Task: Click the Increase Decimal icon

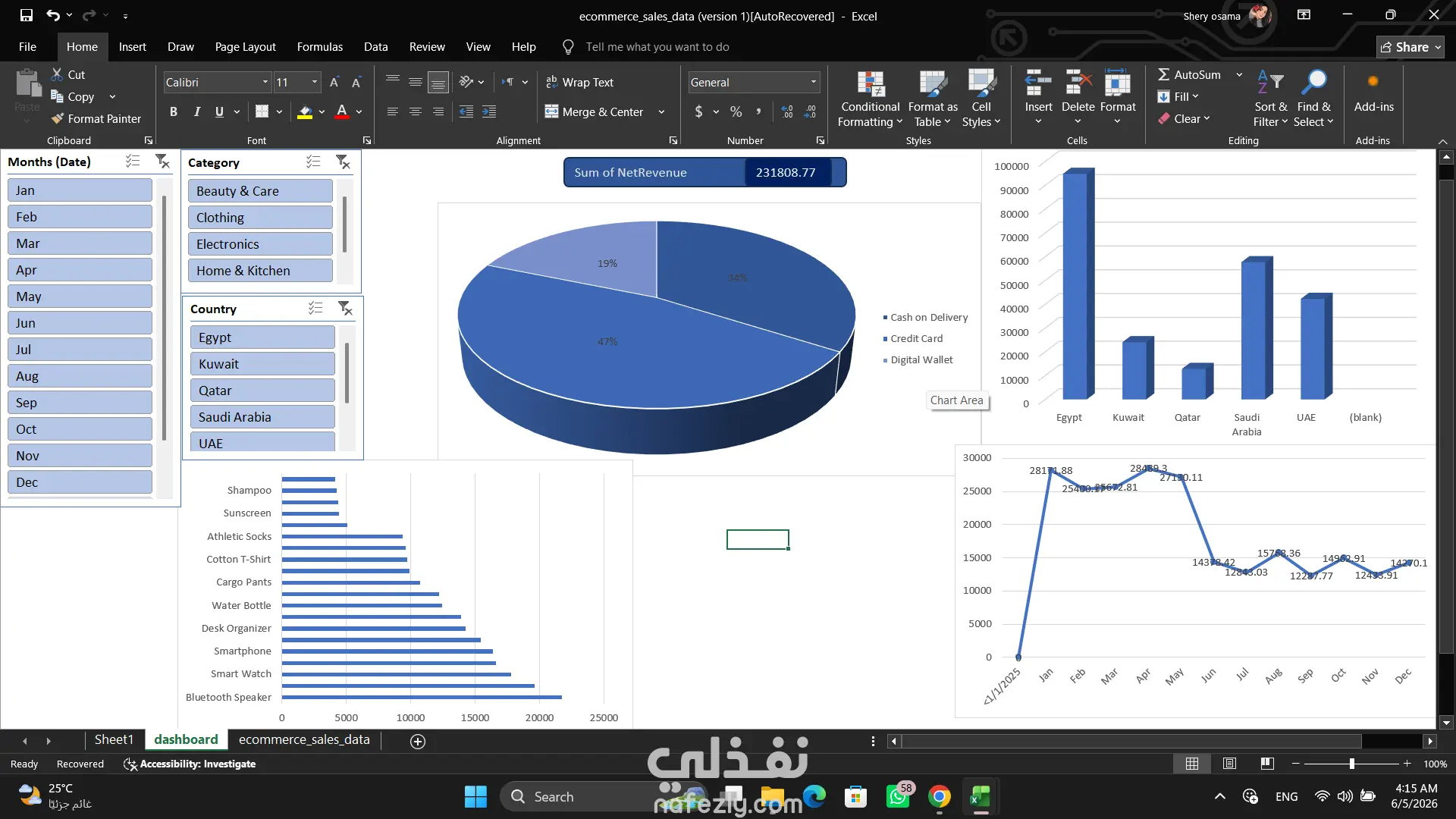Action: (x=788, y=111)
